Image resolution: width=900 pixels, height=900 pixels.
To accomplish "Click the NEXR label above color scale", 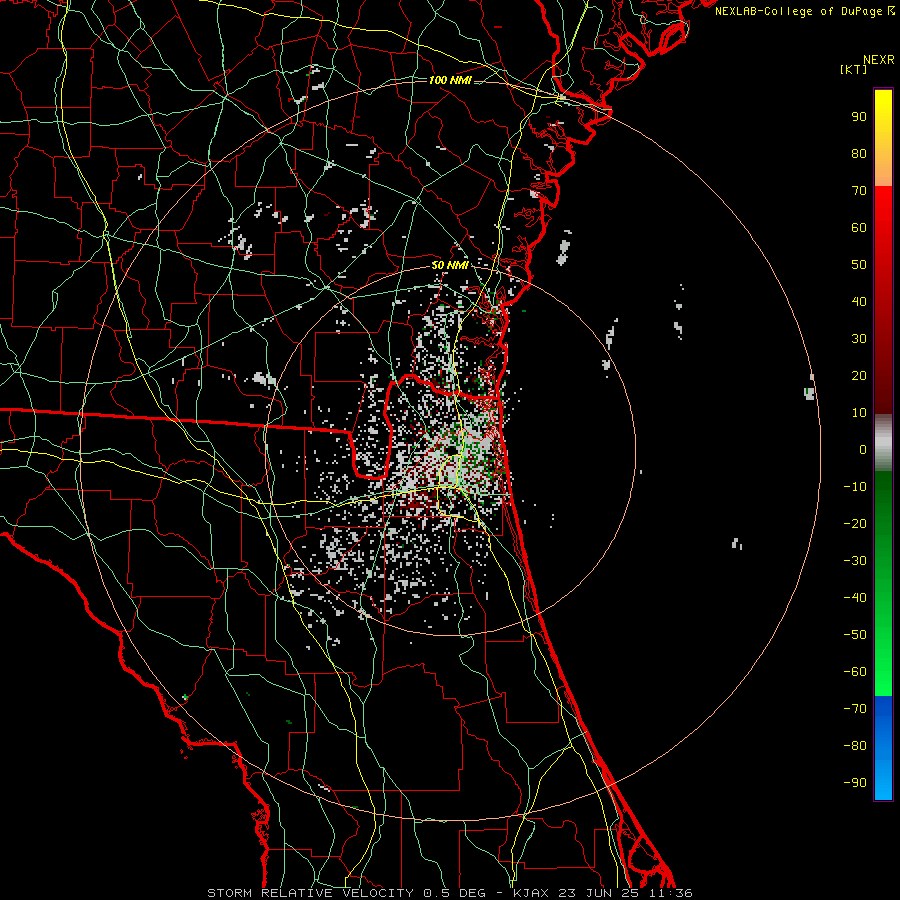I will [879, 60].
